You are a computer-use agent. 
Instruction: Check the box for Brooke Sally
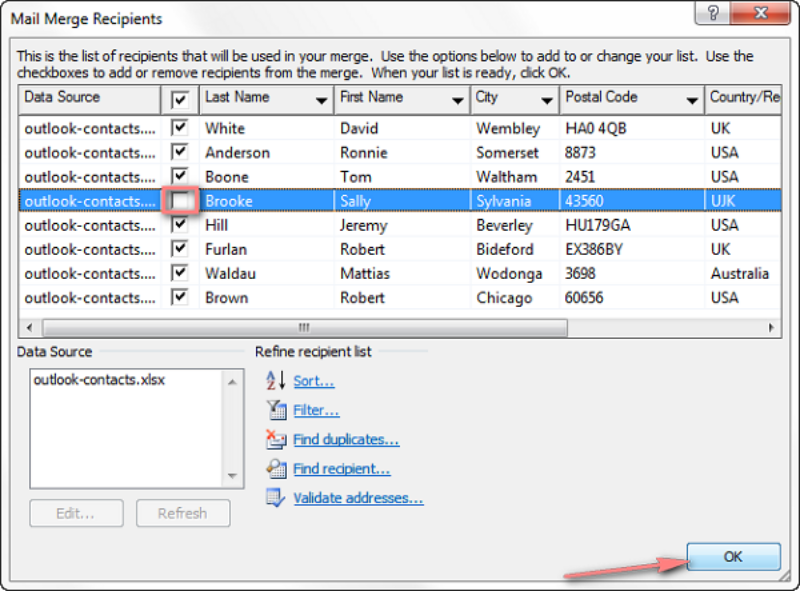click(x=180, y=201)
